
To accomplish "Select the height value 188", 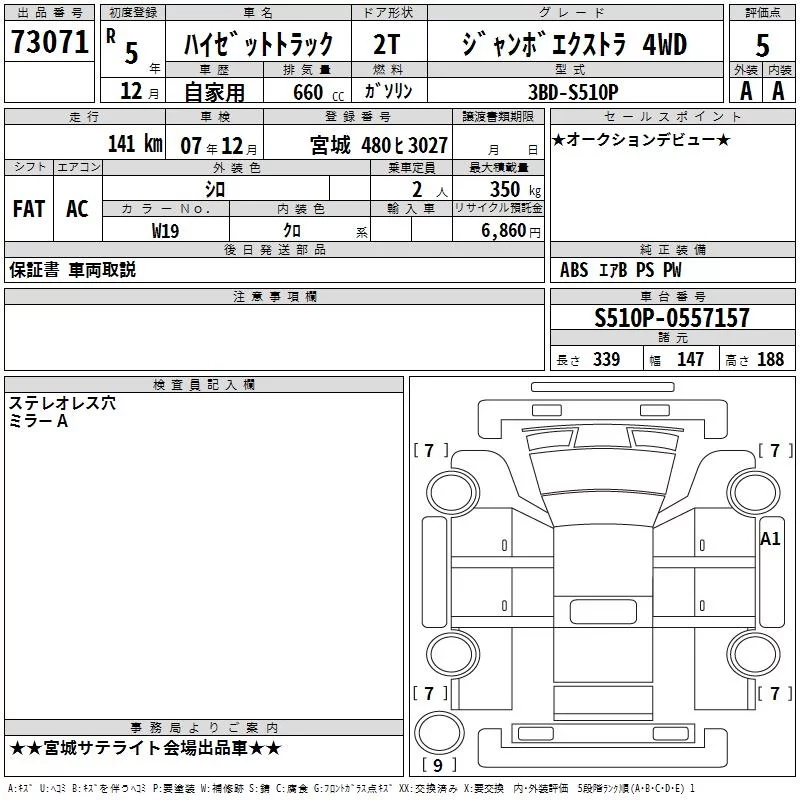I will [770, 359].
